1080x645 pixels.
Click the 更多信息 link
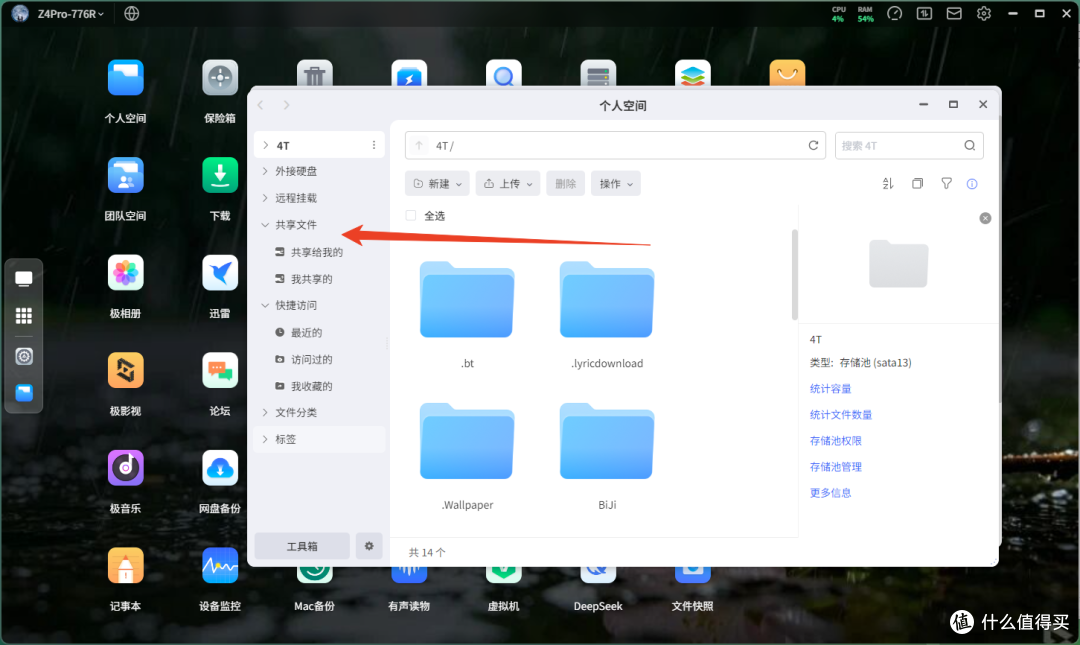coord(831,493)
